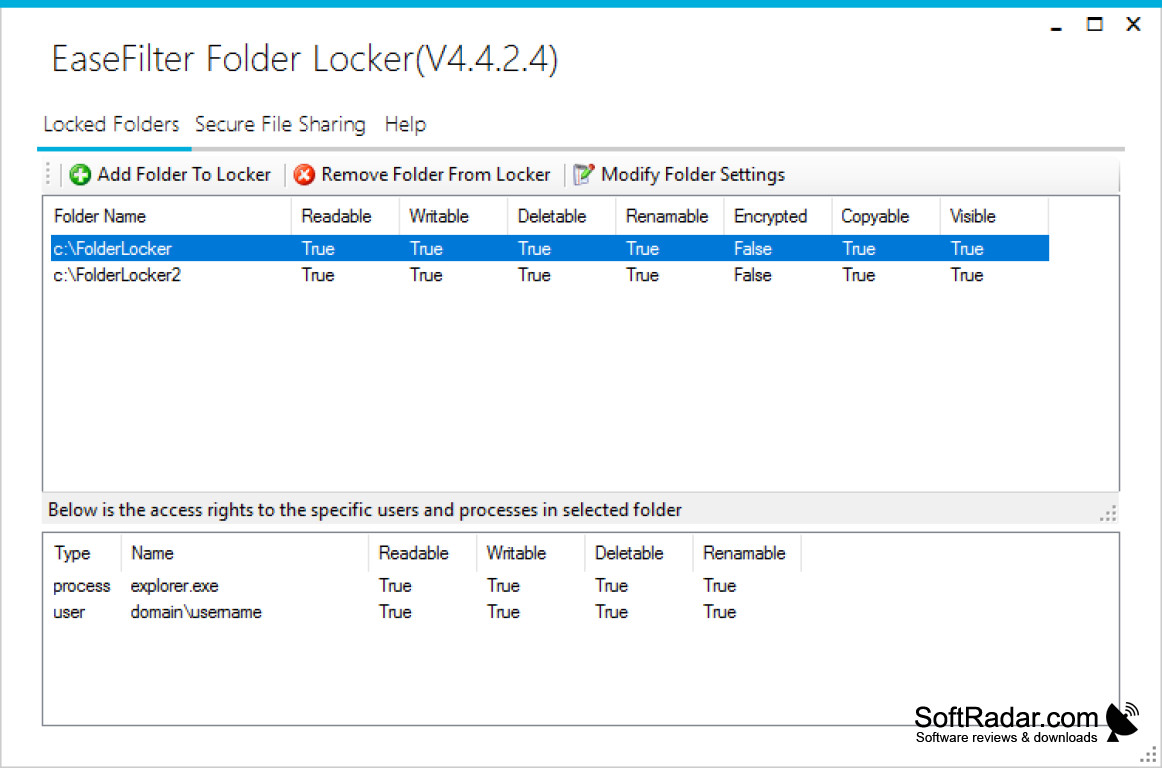Screen dimensions: 1162x768
Task: Click Deletable True value for c:\FolderLocker2
Action: pos(534,275)
